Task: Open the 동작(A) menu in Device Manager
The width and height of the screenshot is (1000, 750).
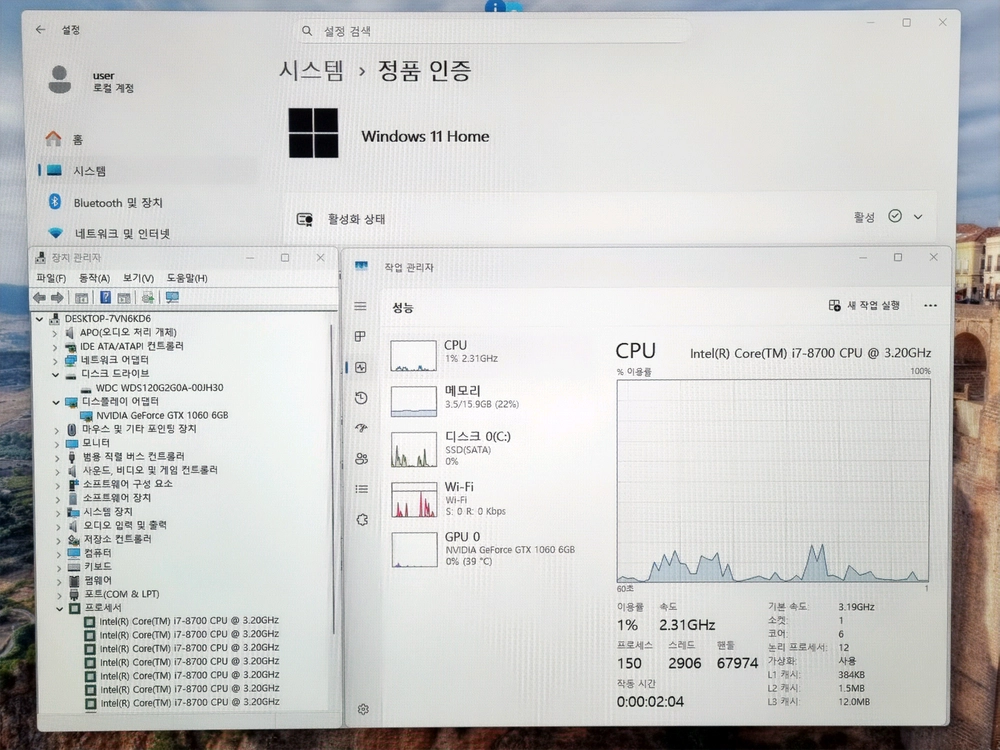Action: click(94, 278)
